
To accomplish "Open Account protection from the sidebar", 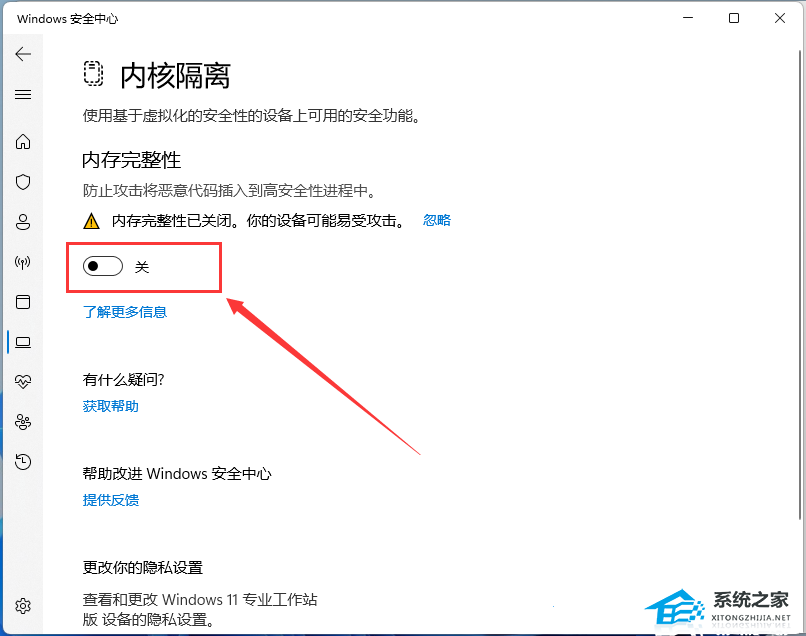I will pyautogui.click(x=23, y=222).
